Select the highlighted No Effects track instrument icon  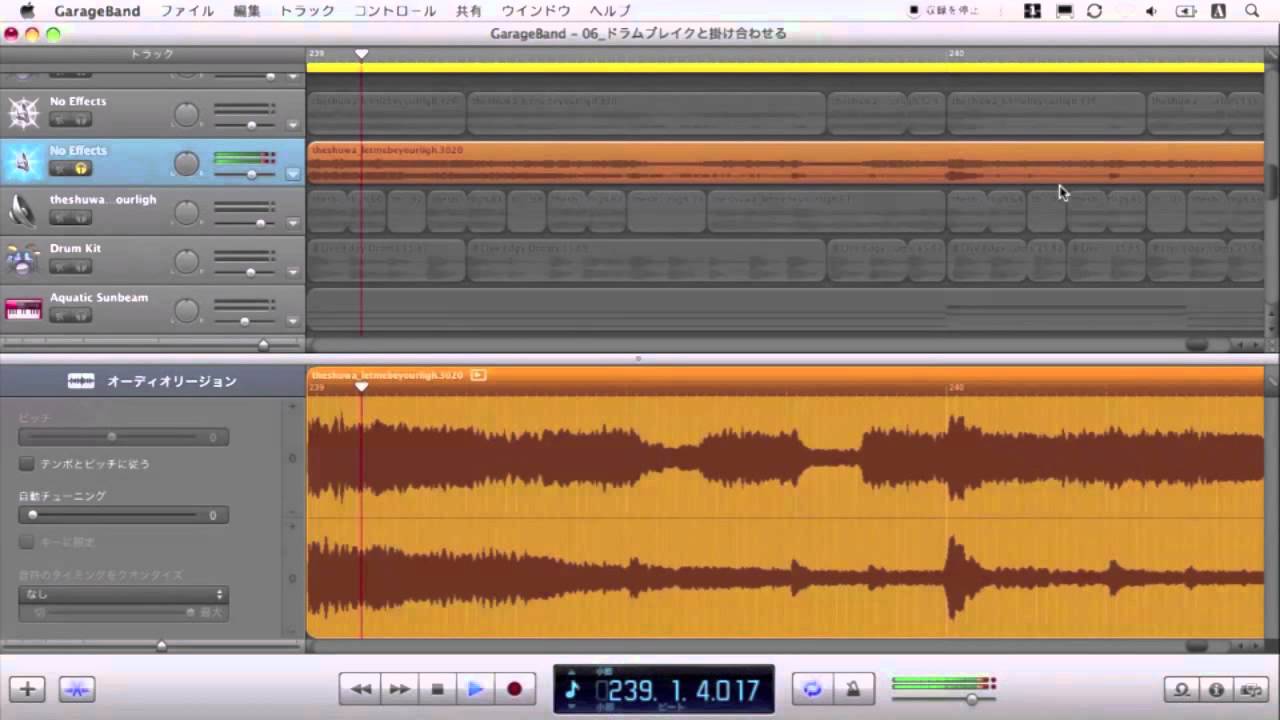23,162
